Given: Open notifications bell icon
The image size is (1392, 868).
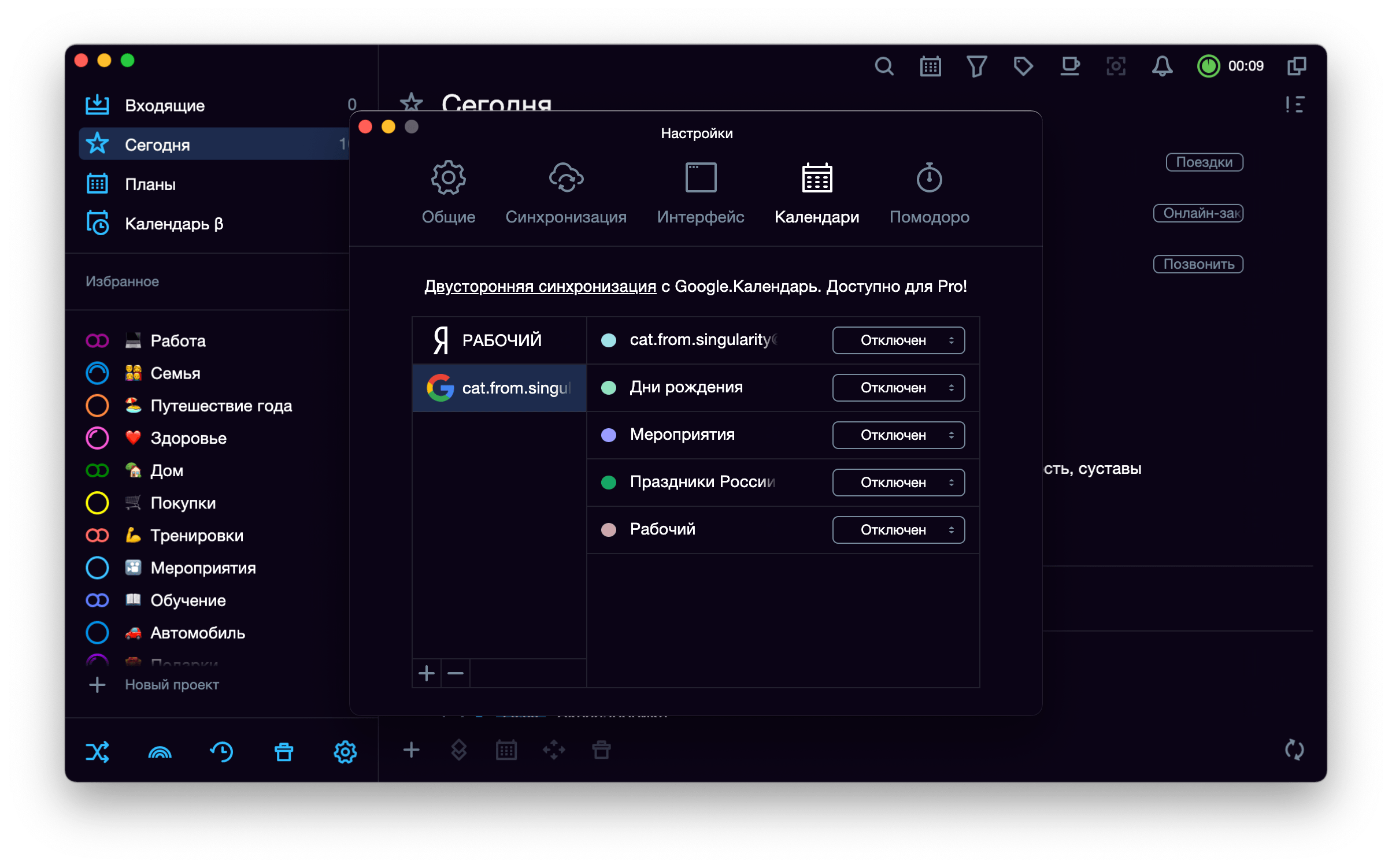Looking at the screenshot, I should pos(1162,66).
